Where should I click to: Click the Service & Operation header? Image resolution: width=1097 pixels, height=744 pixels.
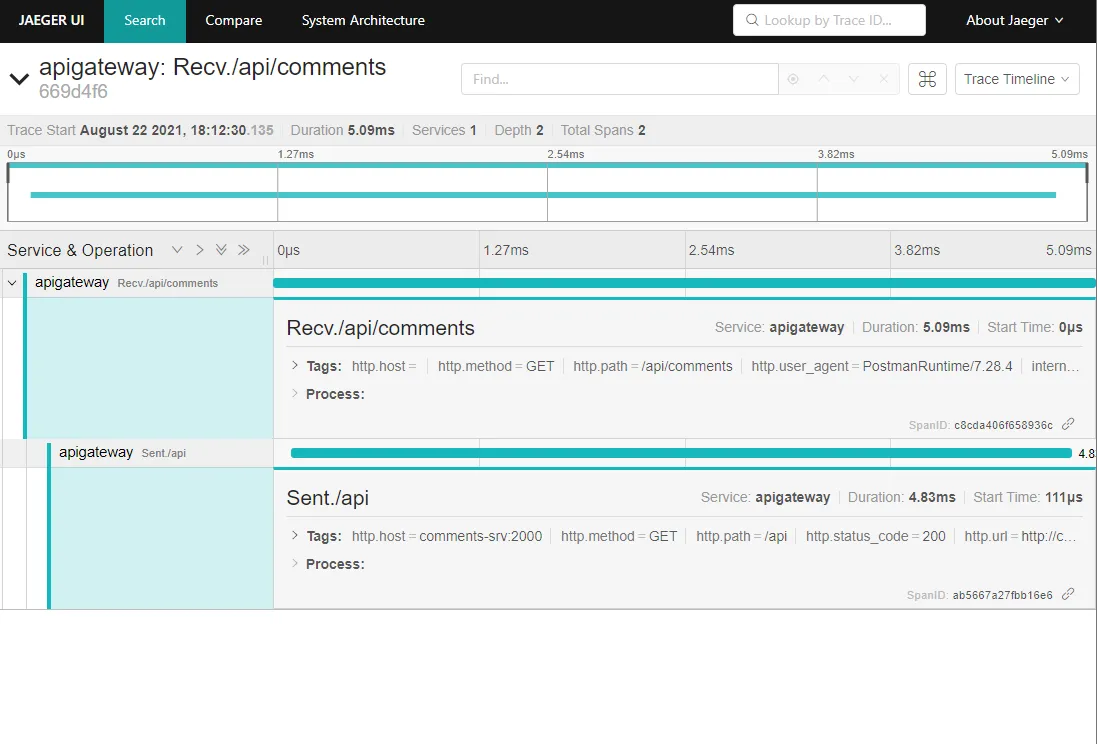tap(80, 250)
